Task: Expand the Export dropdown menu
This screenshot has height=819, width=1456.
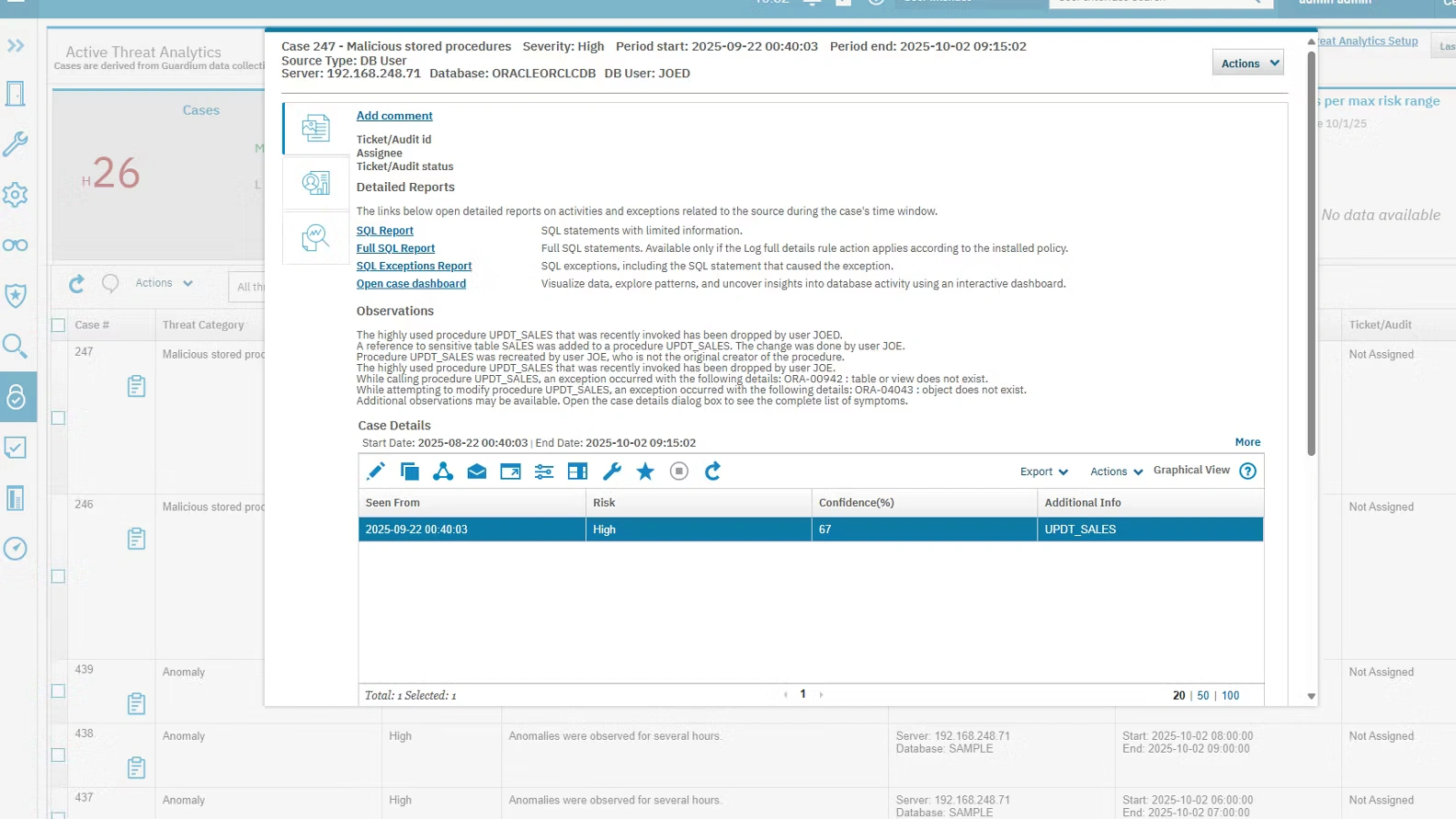Action: (x=1043, y=472)
